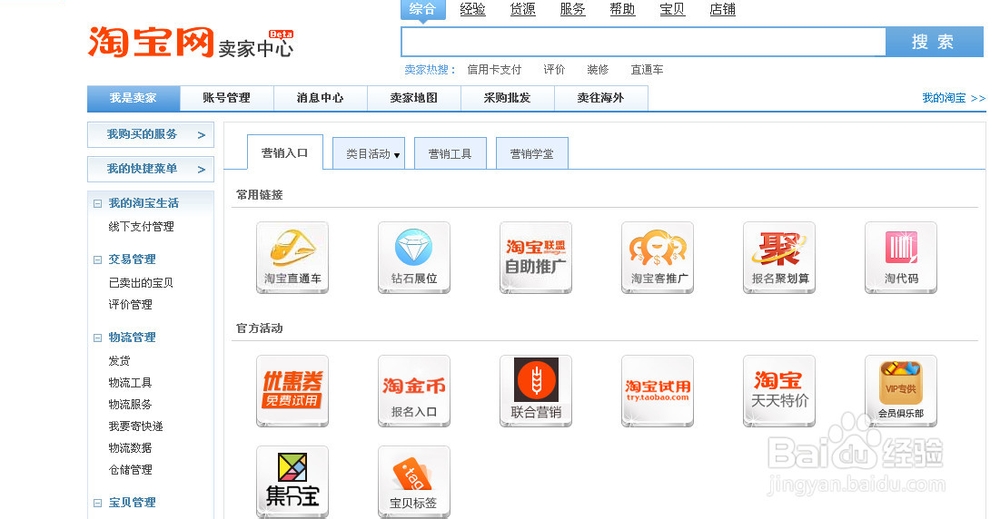Open 已卖出的宝贝 link
This screenshot has height=519, width=1000.
coord(142,282)
